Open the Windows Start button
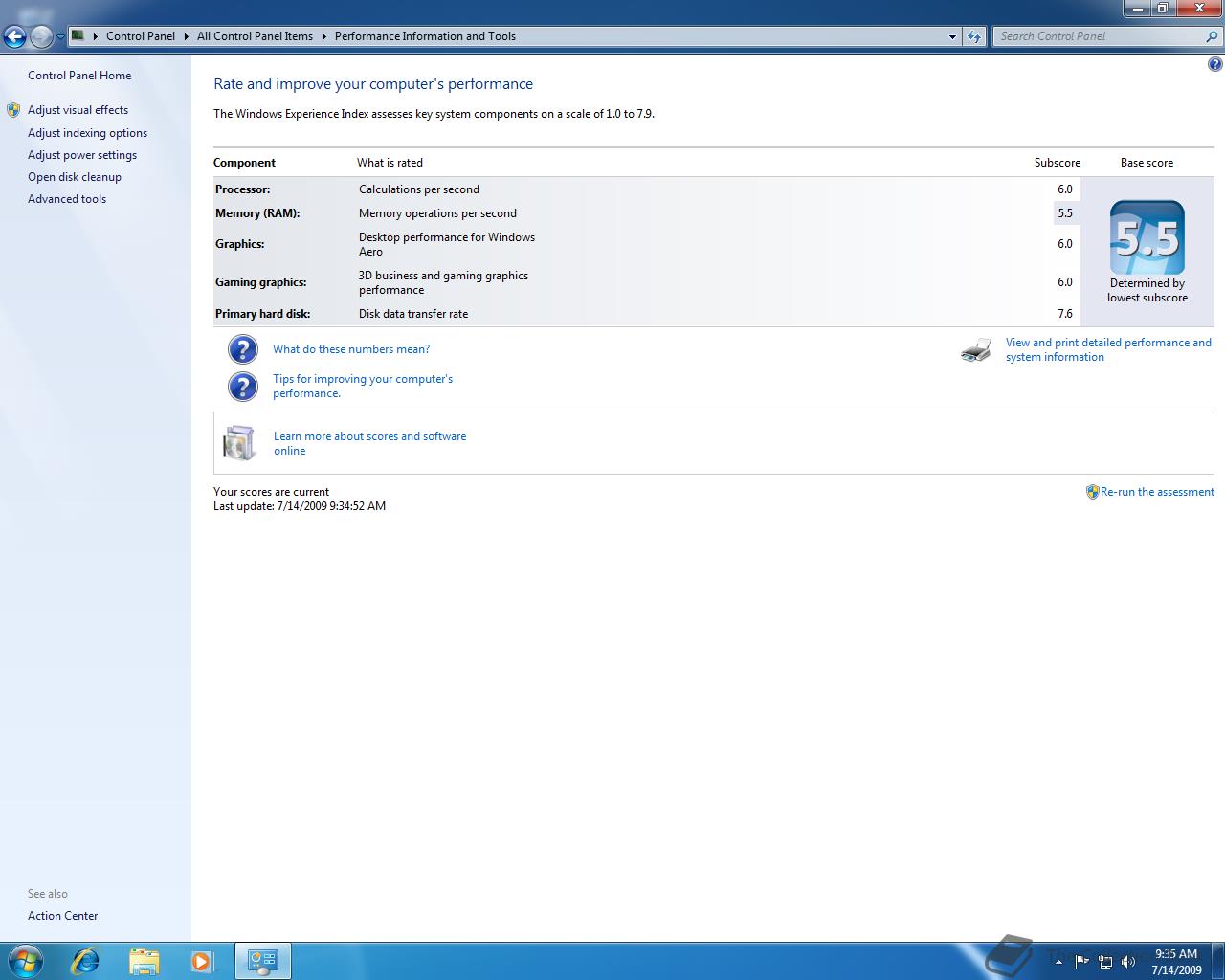Image resolution: width=1225 pixels, height=980 pixels. click(x=26, y=961)
